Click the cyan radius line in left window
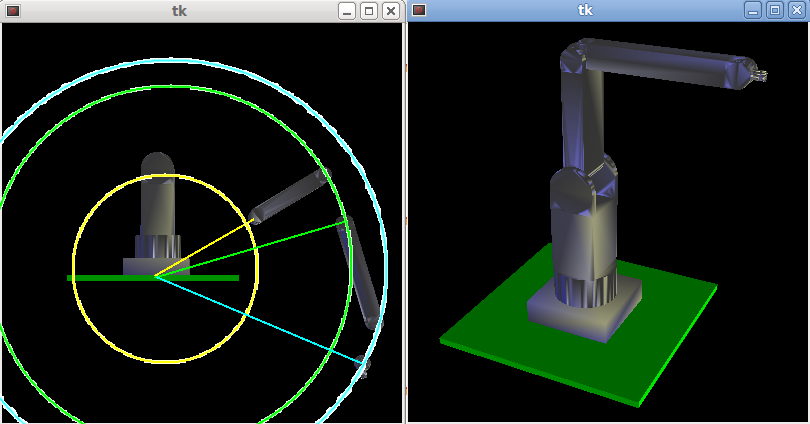Screen dimensions: 810x424 point(258,320)
